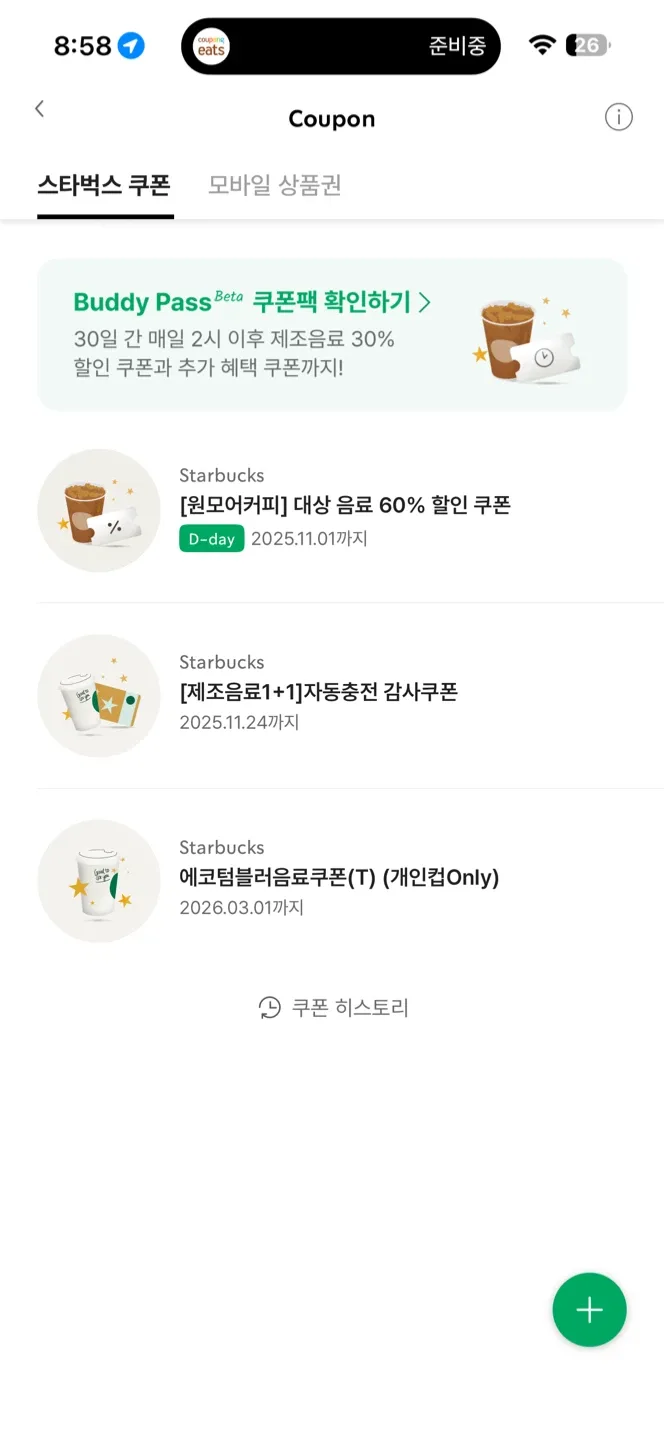Open [제조음료1+1]자동충전 감사쿠폰
664x1440 pixels.
[318, 692]
